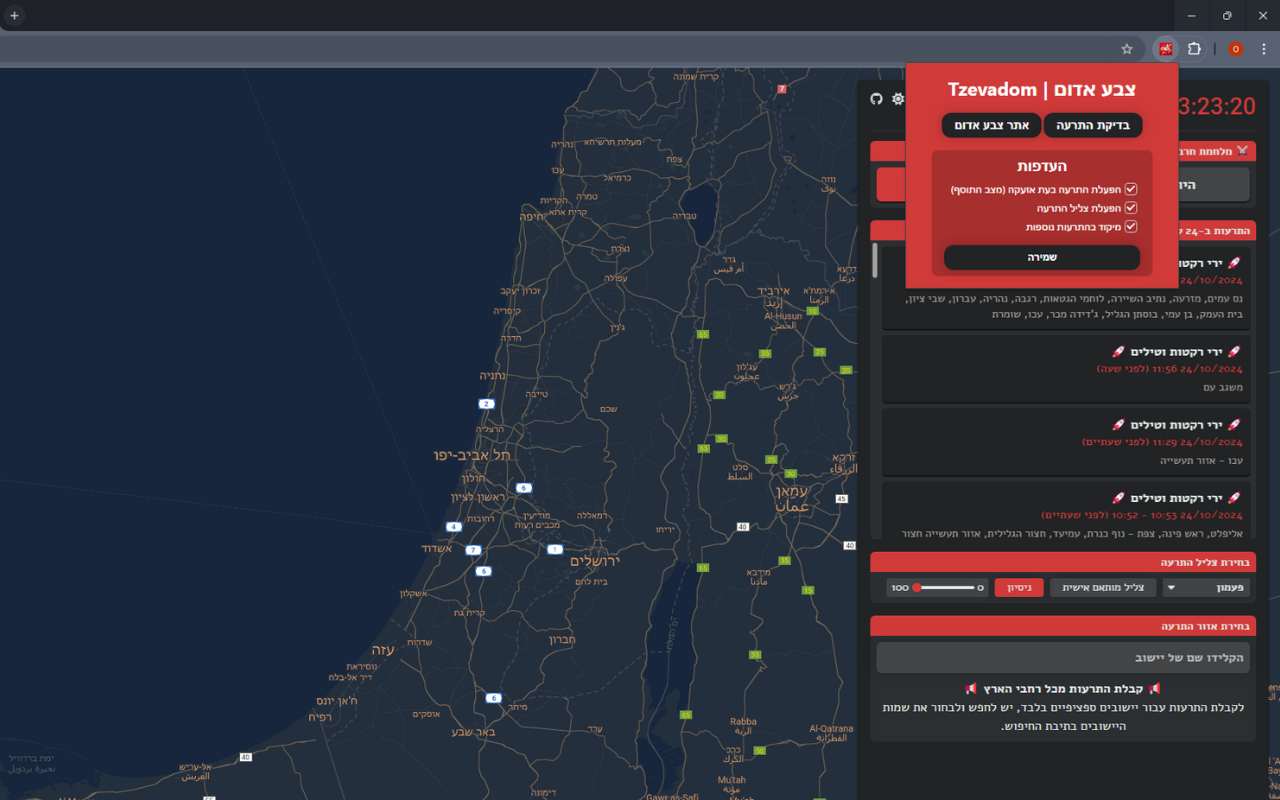Click the 'נתניה' label on the map
Screen dimensions: 1280x800
(x=493, y=376)
